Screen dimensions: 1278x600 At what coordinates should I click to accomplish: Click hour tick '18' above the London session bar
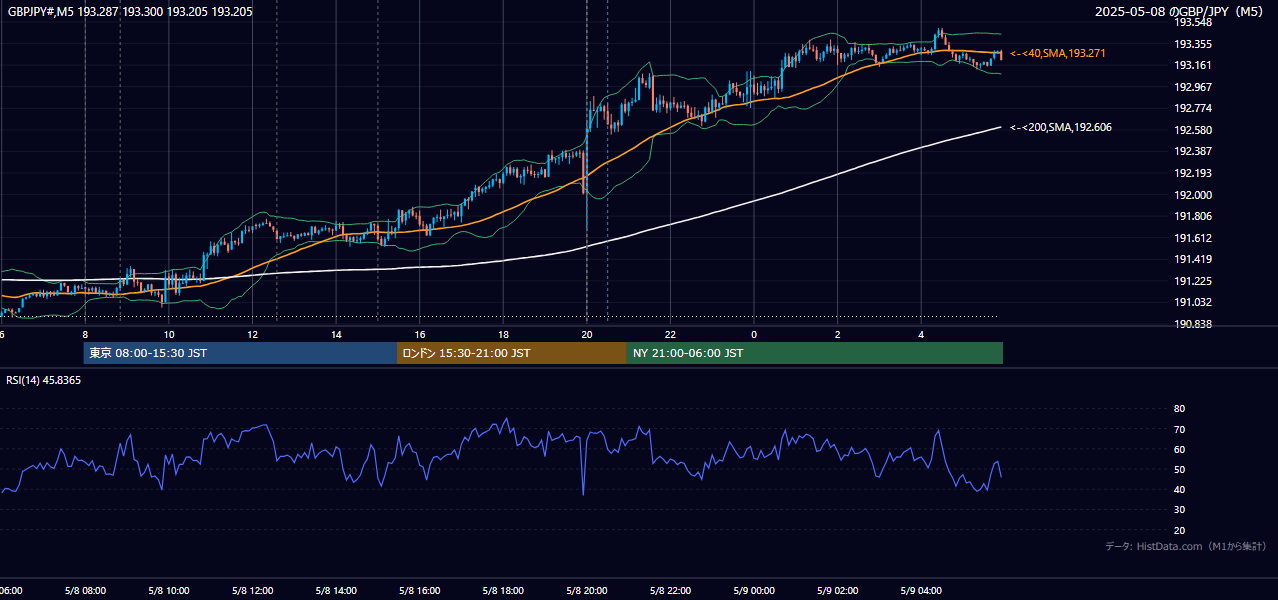point(503,334)
